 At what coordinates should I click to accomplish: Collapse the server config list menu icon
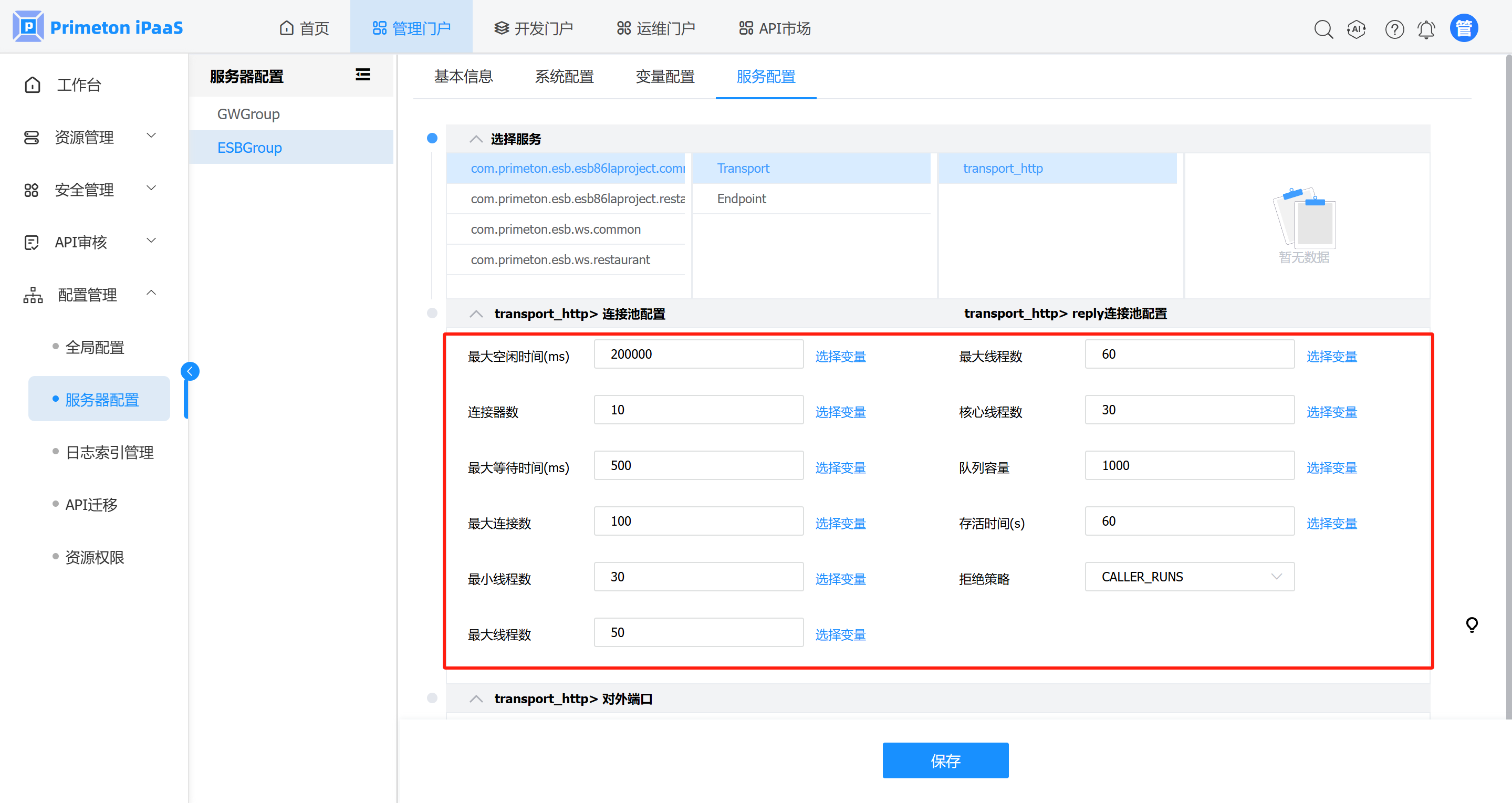pos(363,75)
